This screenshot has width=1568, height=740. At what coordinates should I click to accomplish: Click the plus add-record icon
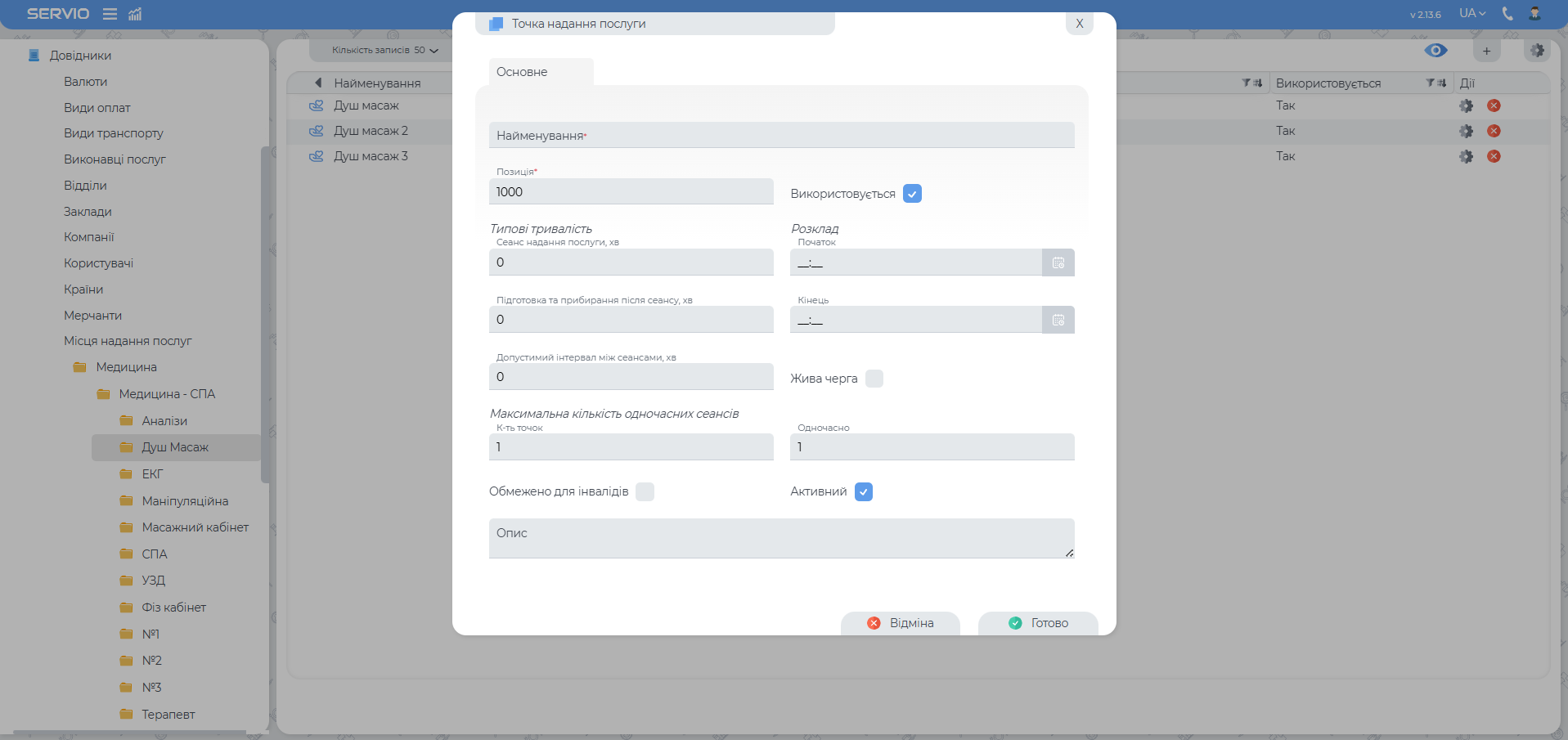[x=1486, y=51]
